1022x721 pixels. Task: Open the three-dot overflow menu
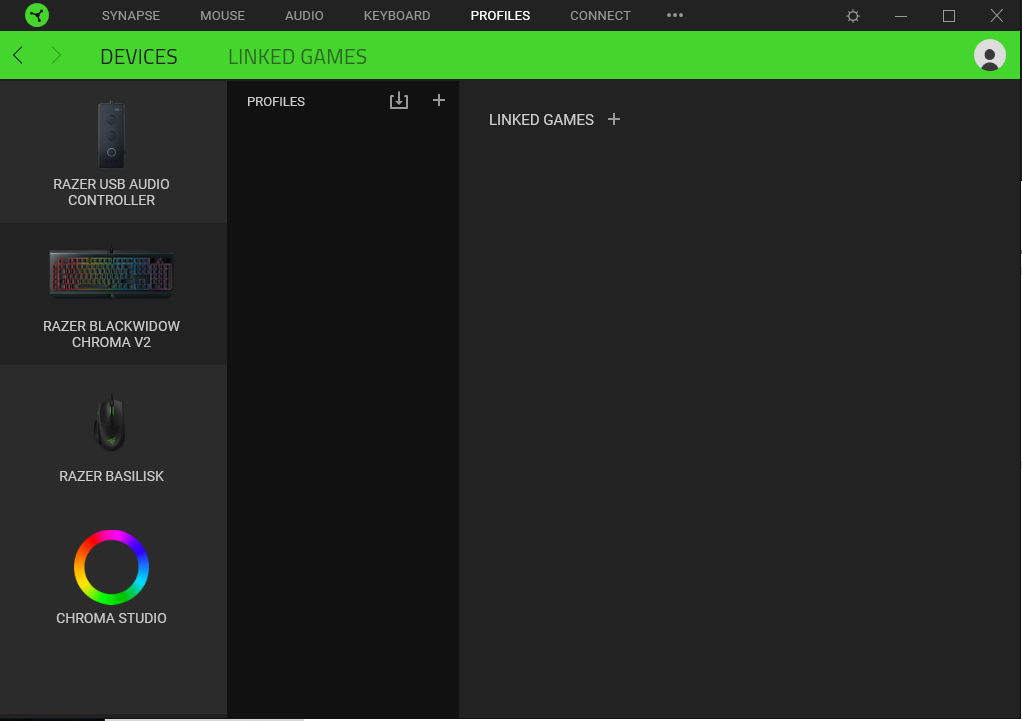(675, 15)
